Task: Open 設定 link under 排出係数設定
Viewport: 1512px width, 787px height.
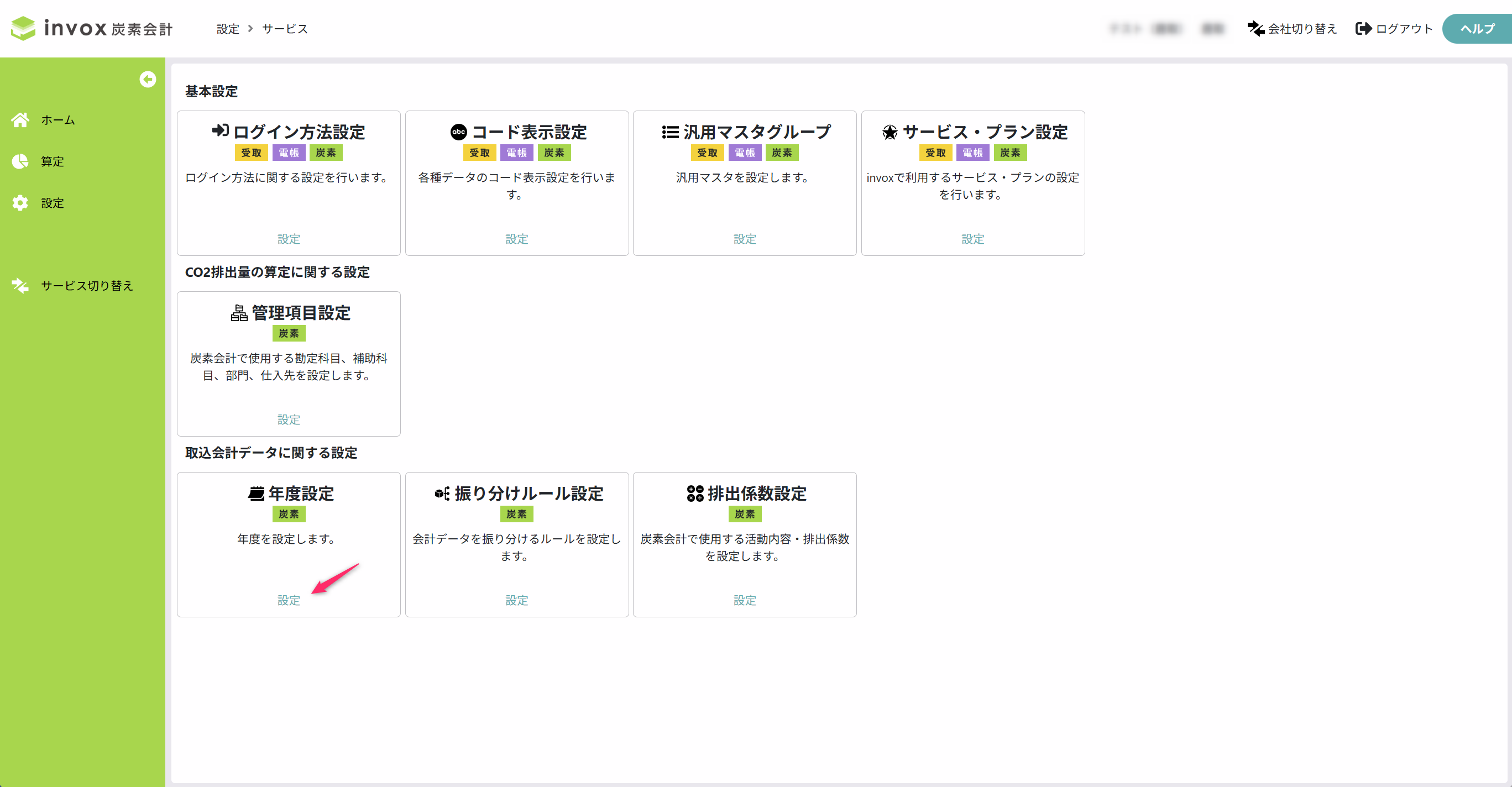Action: pos(745,600)
